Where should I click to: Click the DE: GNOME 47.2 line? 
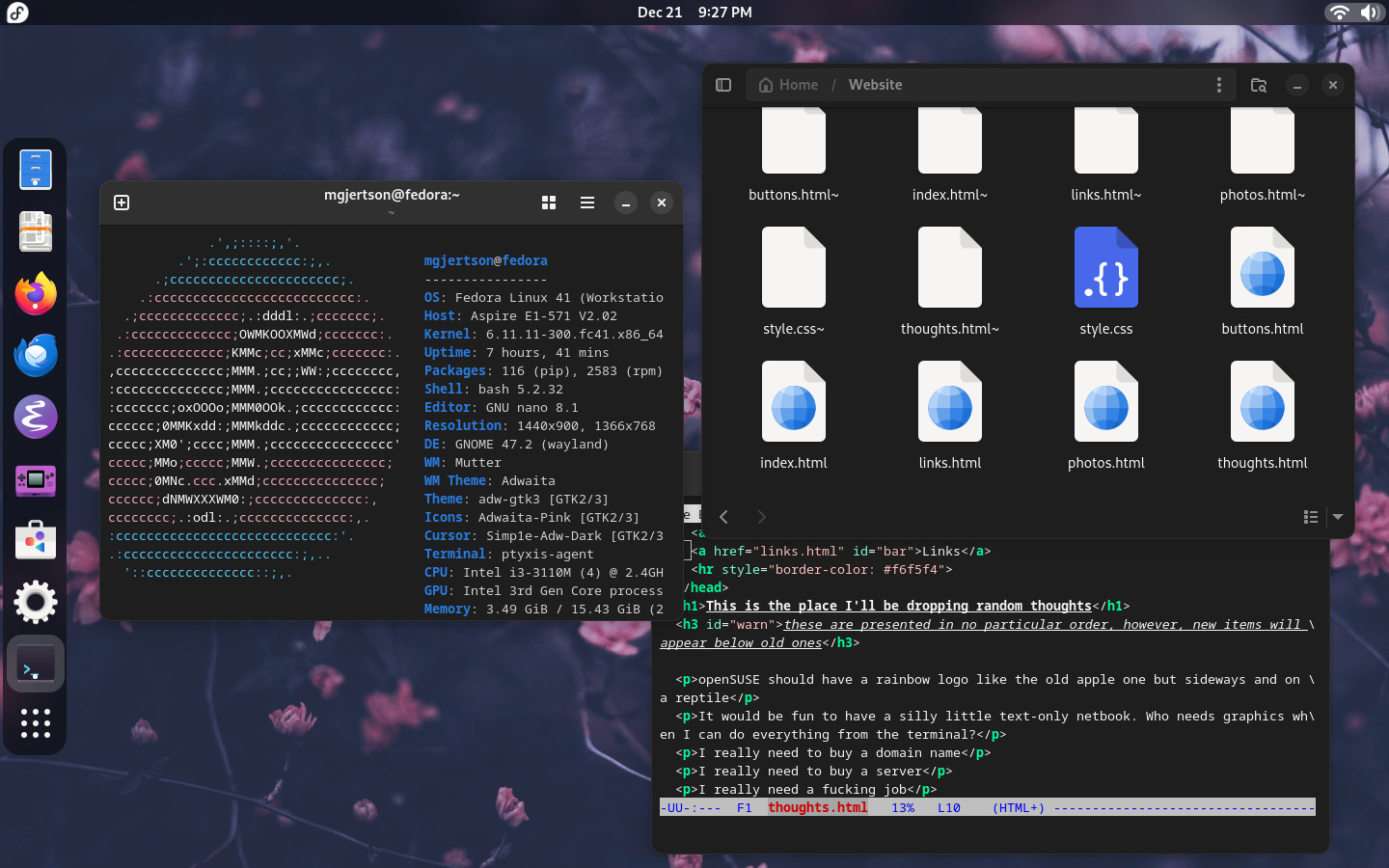(x=517, y=444)
